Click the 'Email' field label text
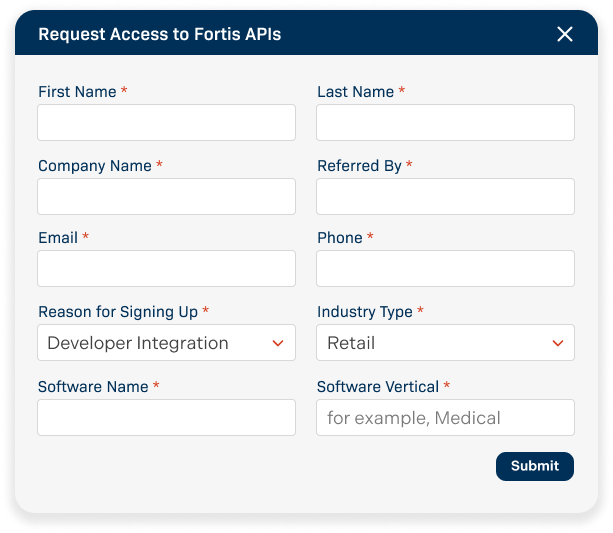Viewport: 613px width, 533px height. click(58, 238)
